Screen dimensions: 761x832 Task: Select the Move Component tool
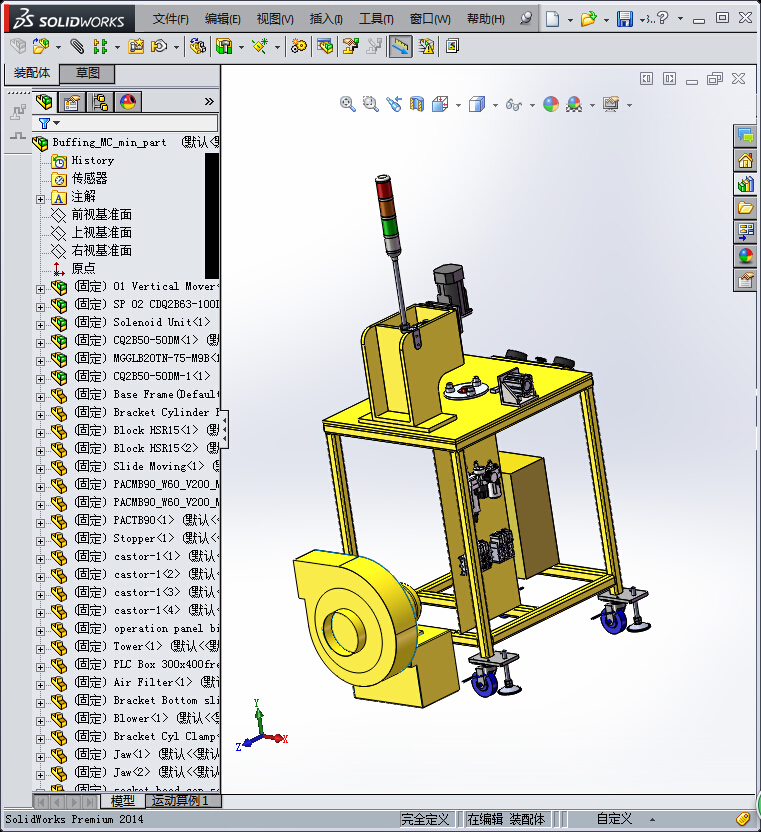[x=159, y=46]
